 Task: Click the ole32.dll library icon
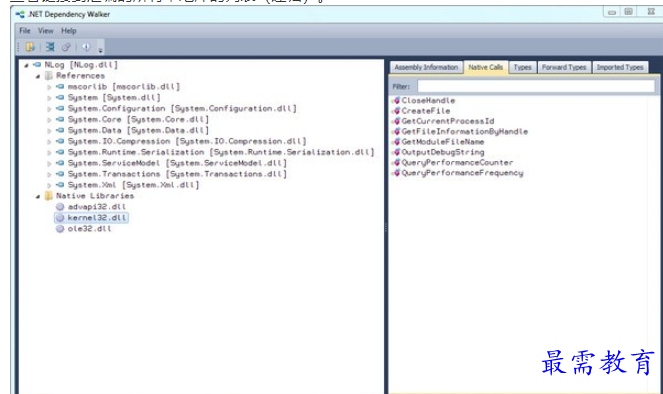(x=60, y=229)
